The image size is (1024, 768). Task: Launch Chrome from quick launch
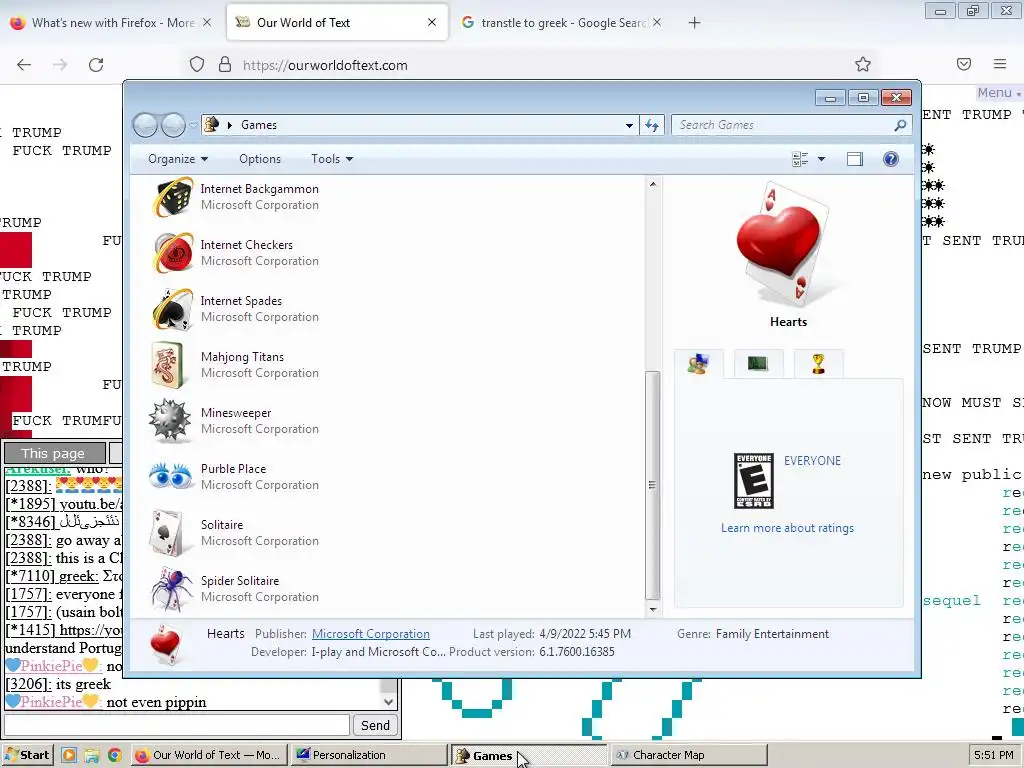coord(115,755)
